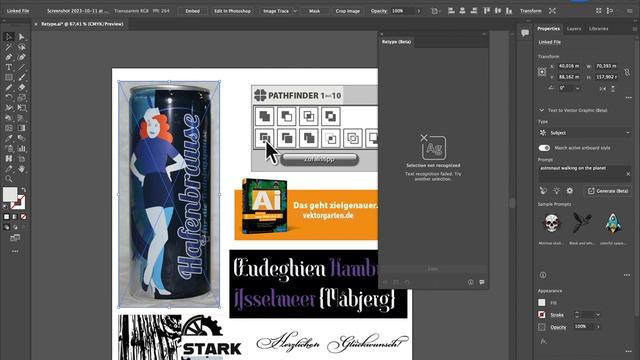Click the isolate object icon after Transform
This screenshot has height=360, width=640.
(552, 11)
